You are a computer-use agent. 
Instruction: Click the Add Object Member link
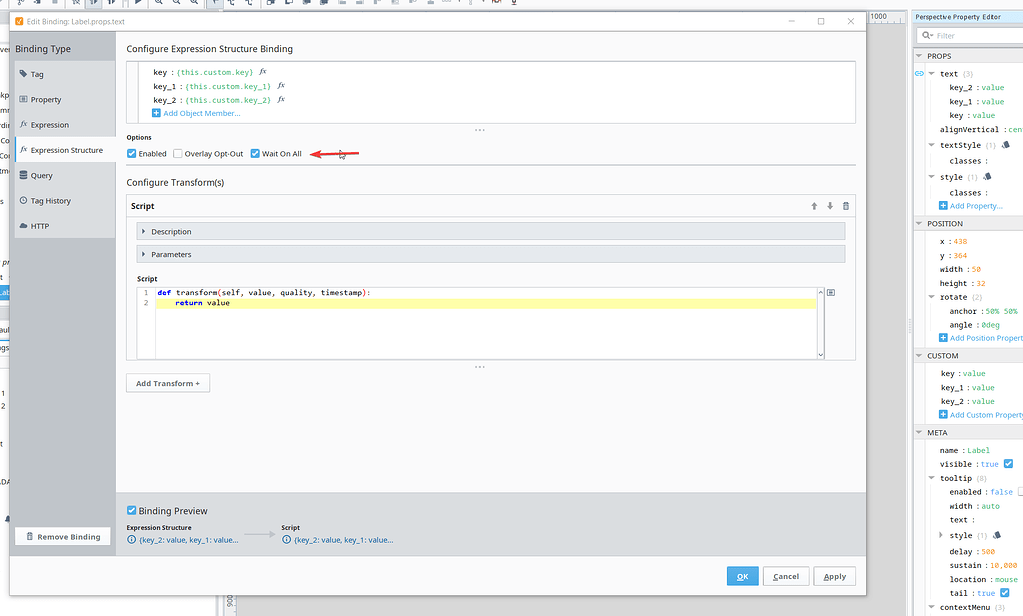[200, 113]
